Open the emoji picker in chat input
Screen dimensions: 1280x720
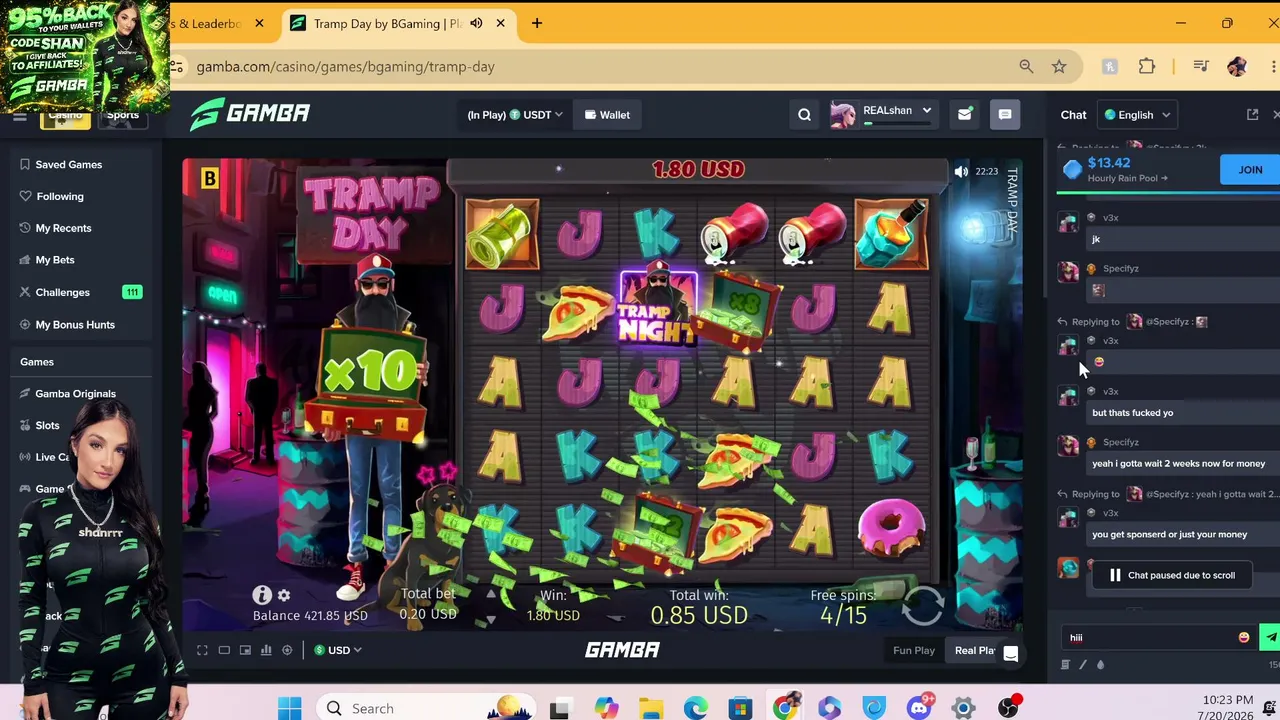pyautogui.click(x=1244, y=637)
